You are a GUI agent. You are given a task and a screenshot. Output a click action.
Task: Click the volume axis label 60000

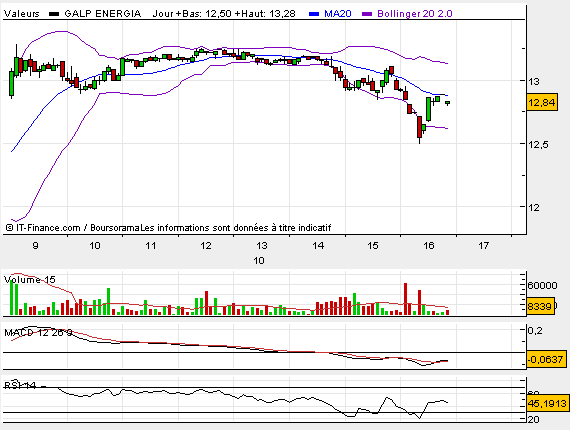click(x=542, y=286)
